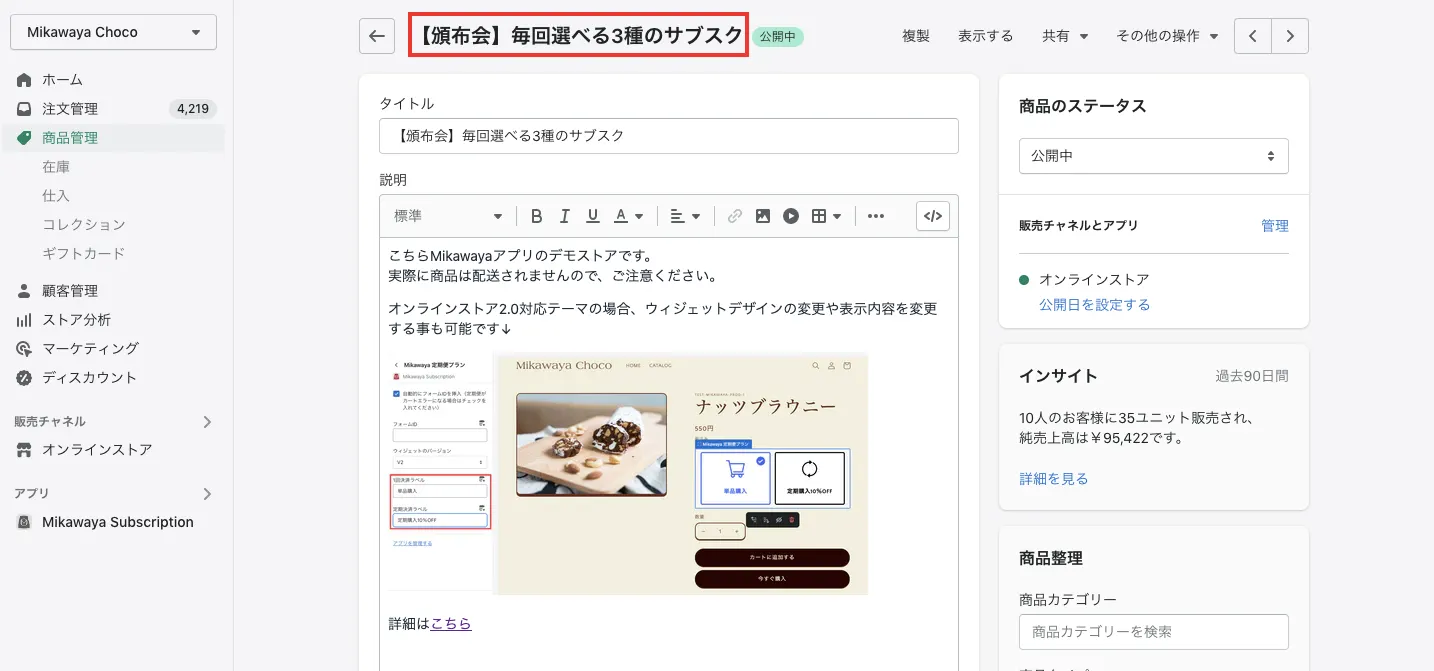
Task: Click the 複製 button
Action: (x=916, y=36)
